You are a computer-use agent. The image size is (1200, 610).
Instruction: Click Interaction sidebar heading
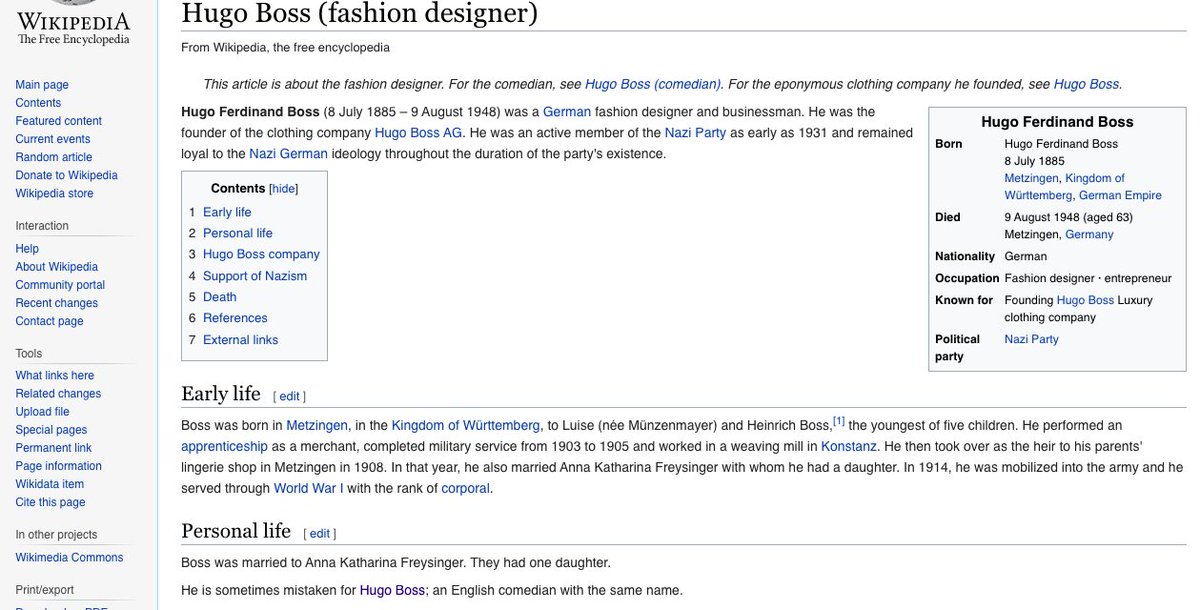[42, 226]
